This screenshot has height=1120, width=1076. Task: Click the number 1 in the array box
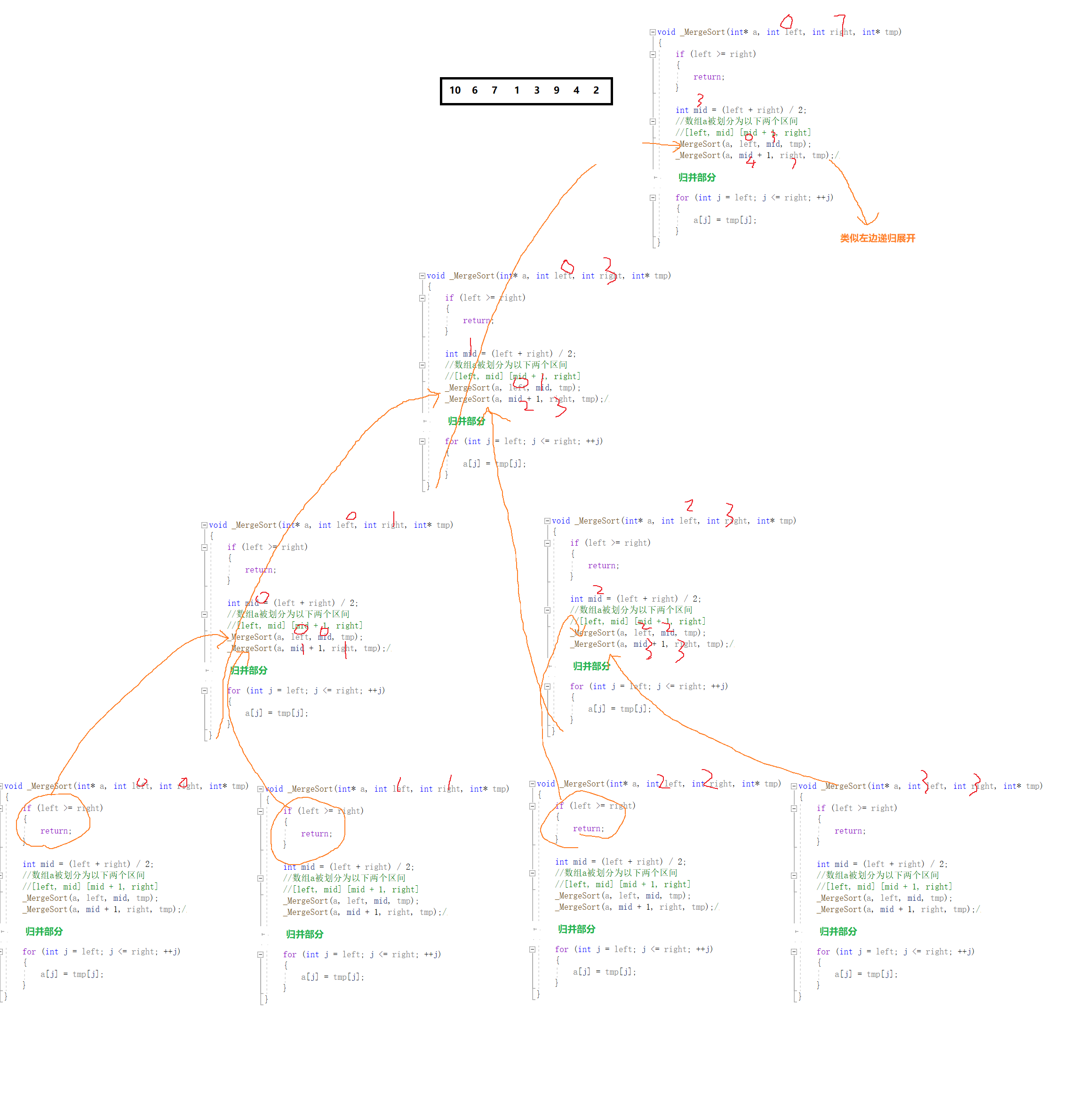point(517,90)
